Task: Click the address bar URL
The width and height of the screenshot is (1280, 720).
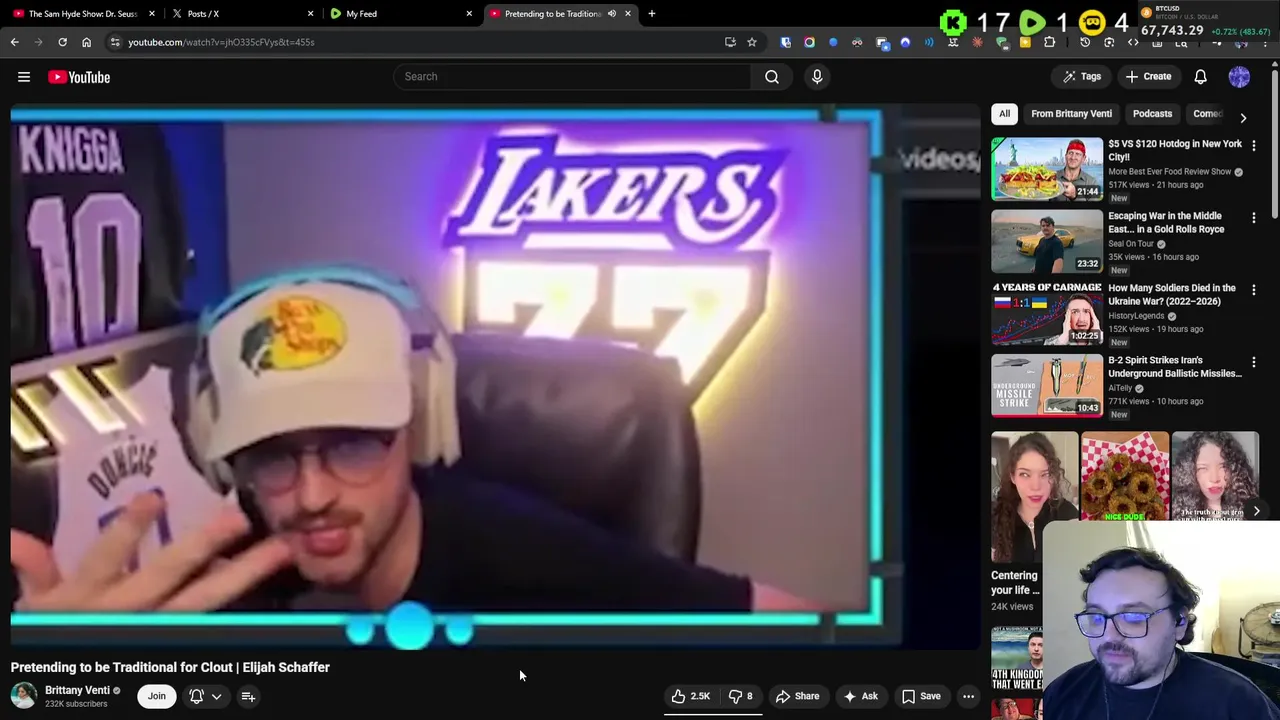Action: point(221,42)
